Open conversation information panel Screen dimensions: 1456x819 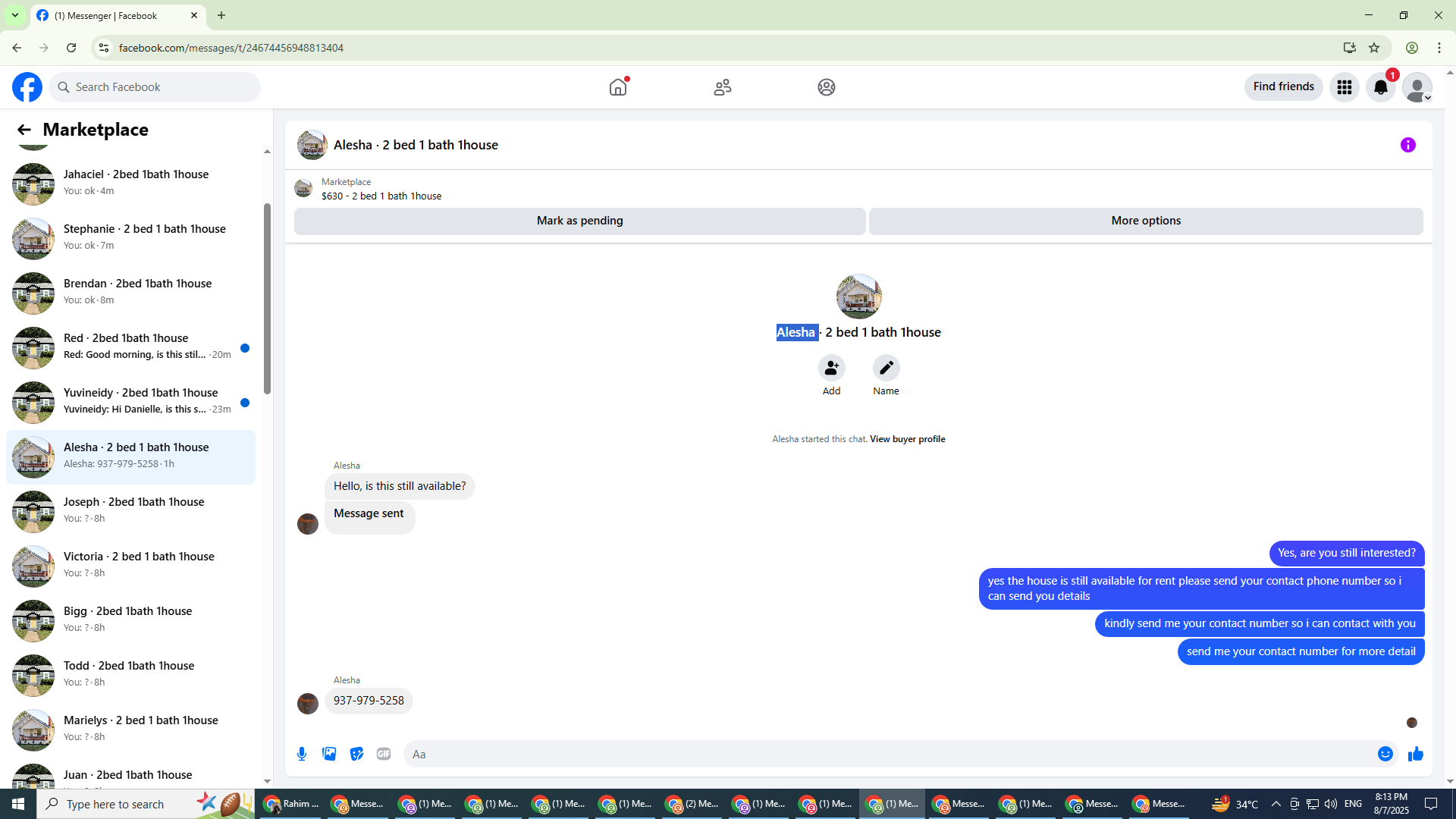tap(1408, 145)
